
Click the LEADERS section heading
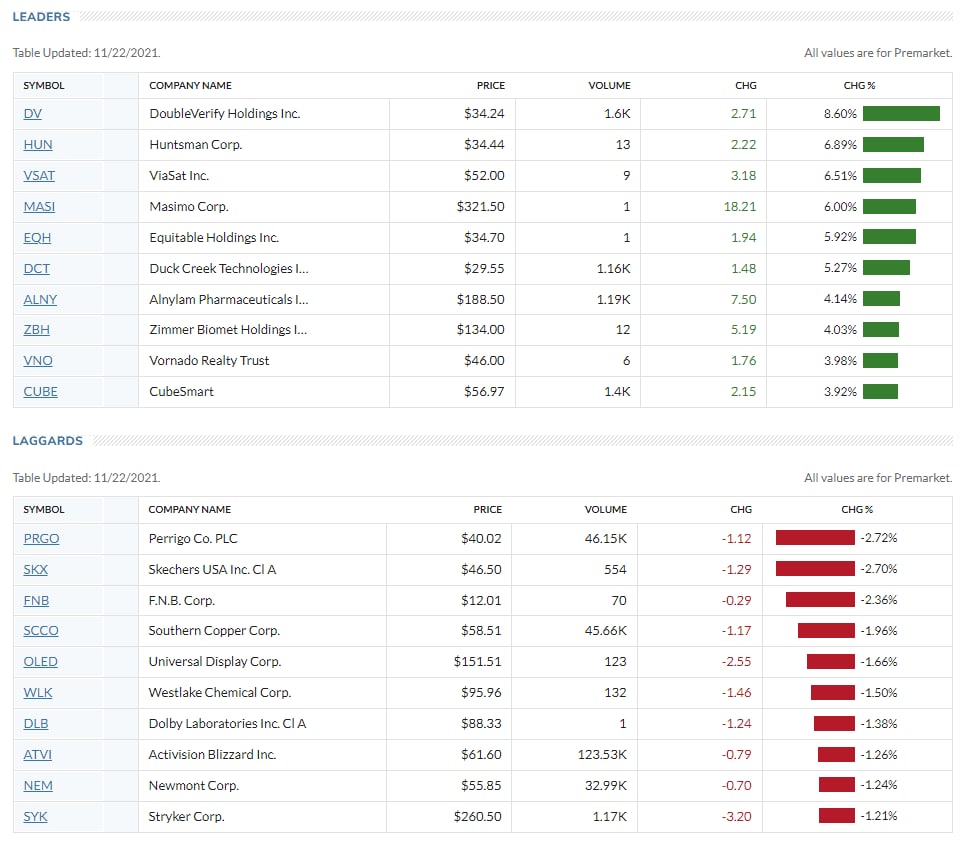coord(41,17)
